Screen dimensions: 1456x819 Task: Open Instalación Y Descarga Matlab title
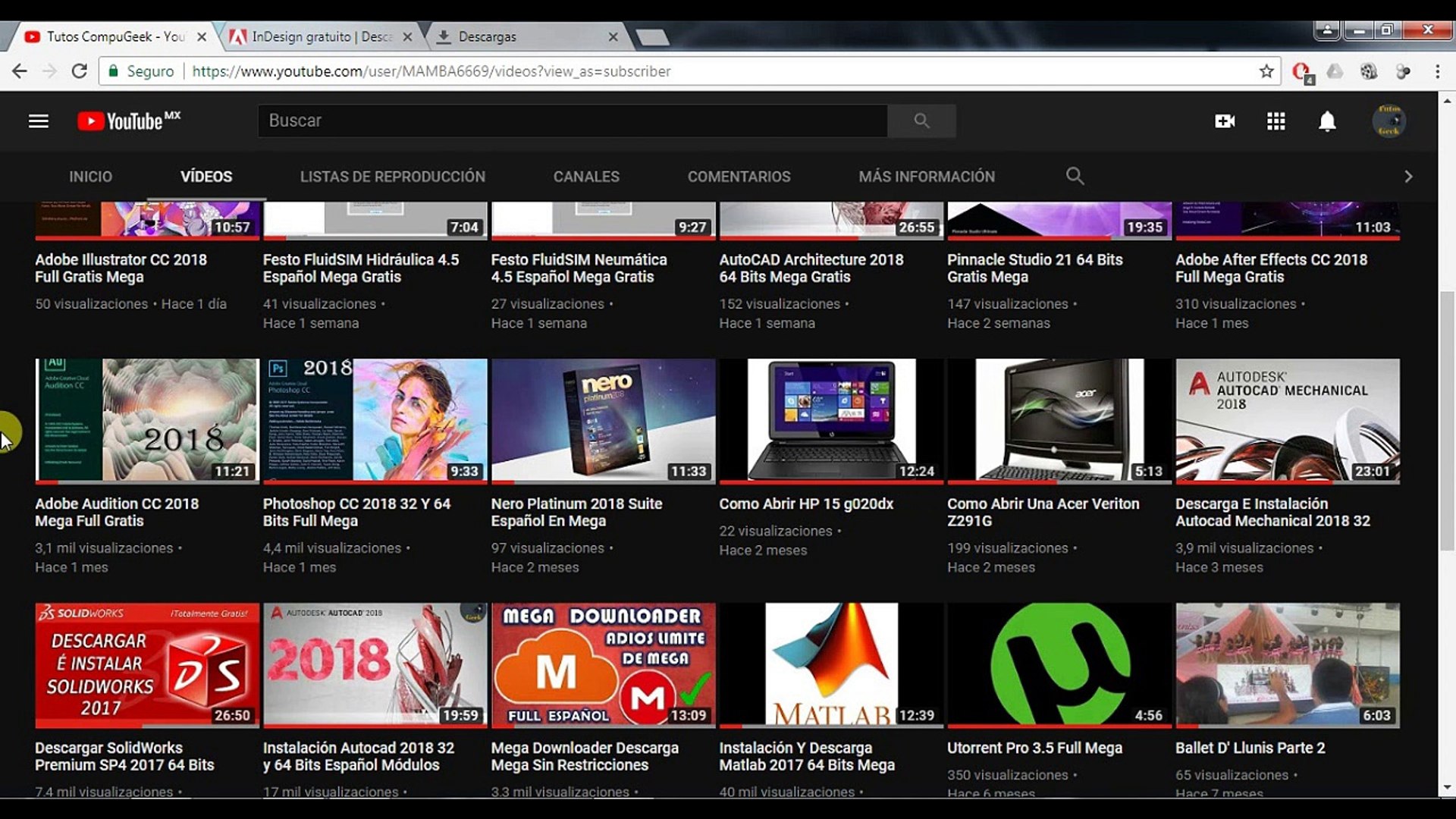807,757
